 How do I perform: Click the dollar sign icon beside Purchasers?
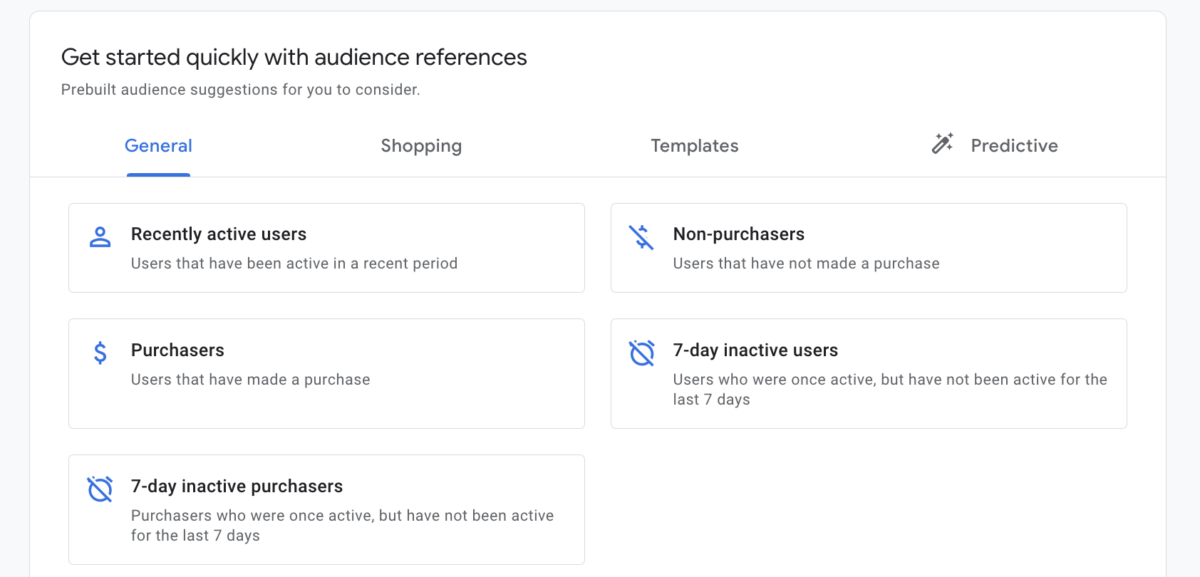click(99, 353)
